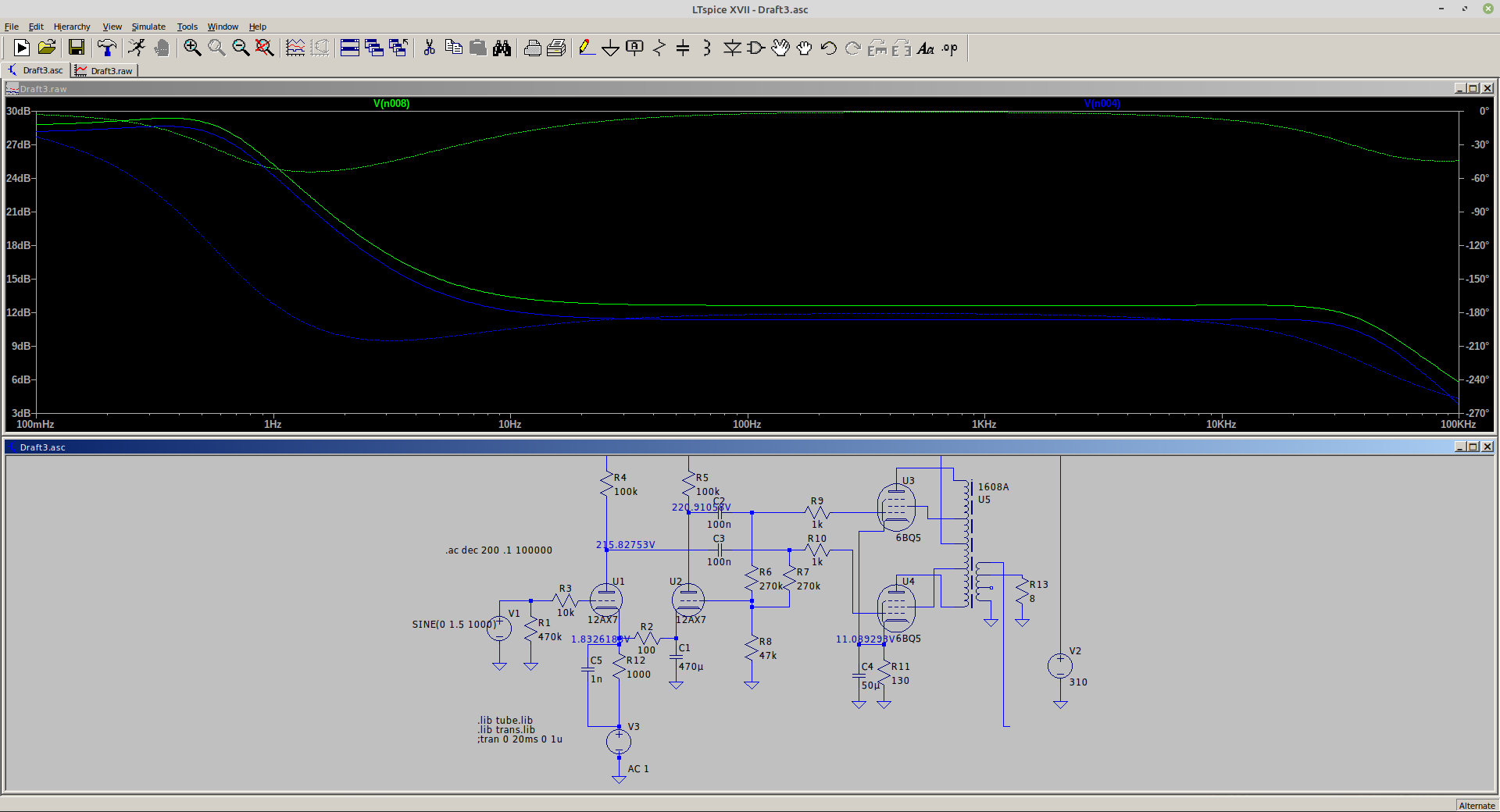
Task: Click the 100Hz frequency axis label
Action: [x=747, y=424]
